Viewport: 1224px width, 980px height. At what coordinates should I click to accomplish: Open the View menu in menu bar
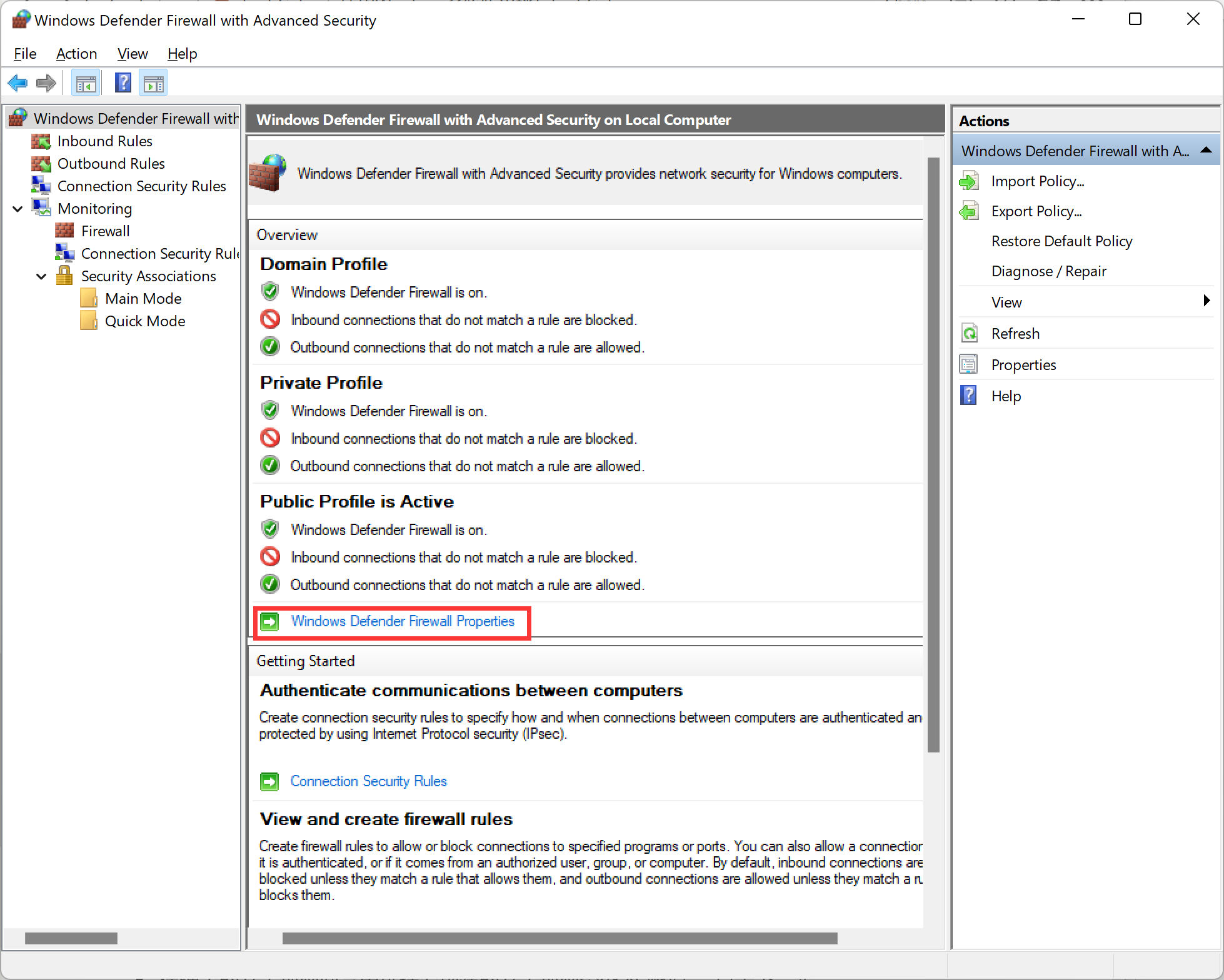point(133,54)
